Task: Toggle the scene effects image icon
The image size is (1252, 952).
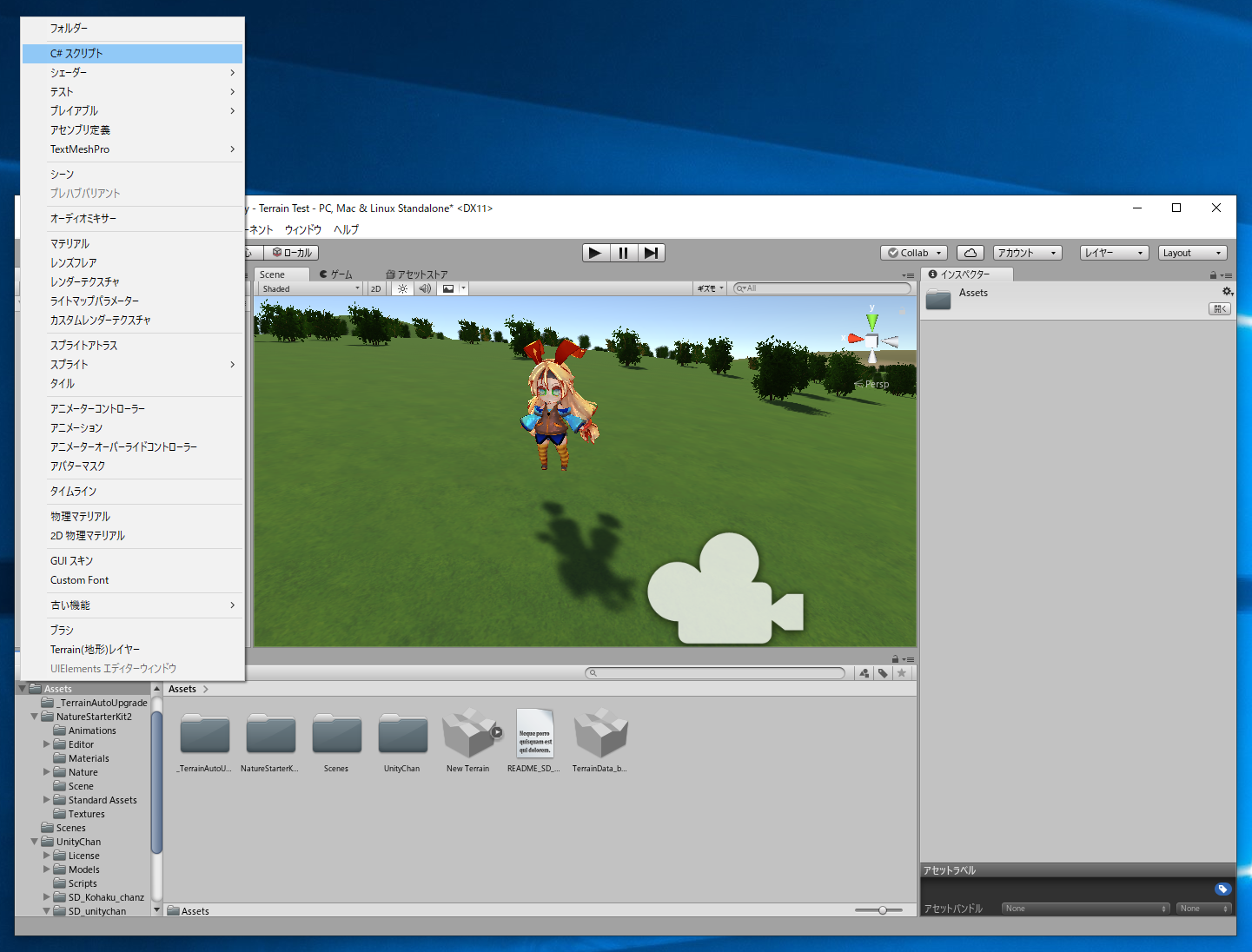Action: point(448,288)
